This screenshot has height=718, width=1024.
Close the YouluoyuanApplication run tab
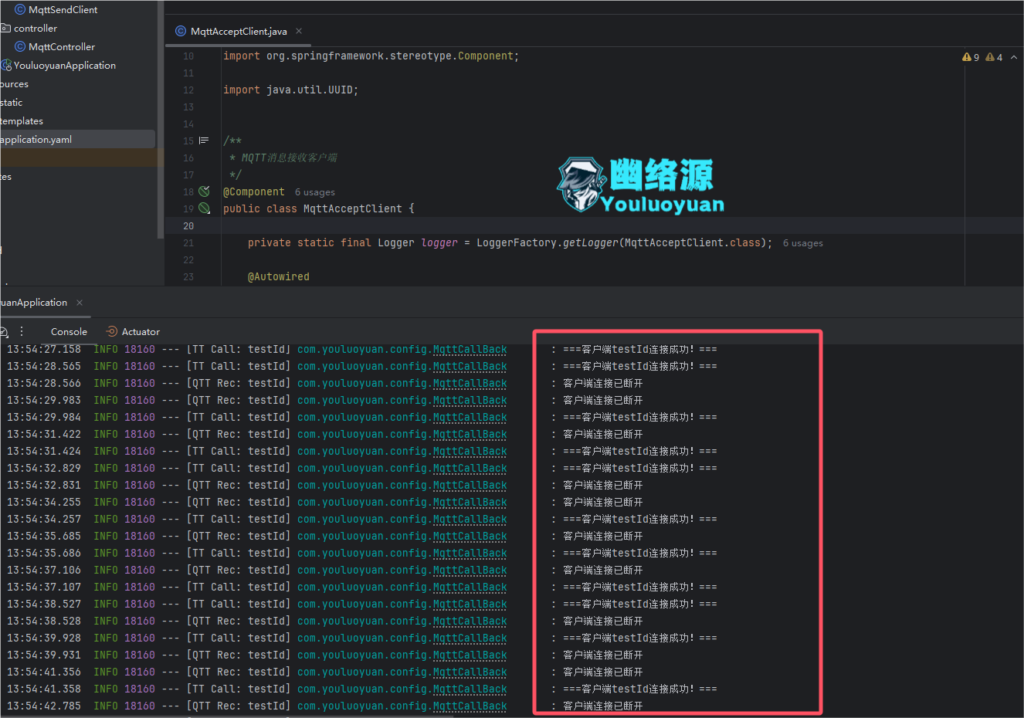(80, 302)
